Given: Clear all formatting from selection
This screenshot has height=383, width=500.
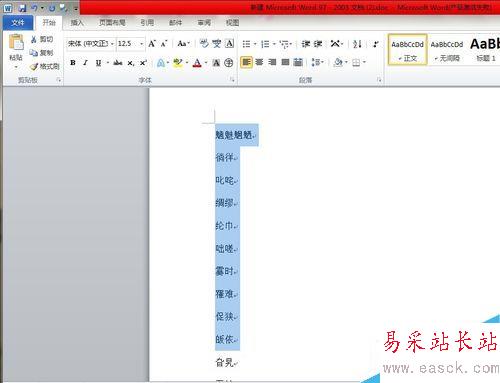Looking at the screenshot, I should pos(204,44).
